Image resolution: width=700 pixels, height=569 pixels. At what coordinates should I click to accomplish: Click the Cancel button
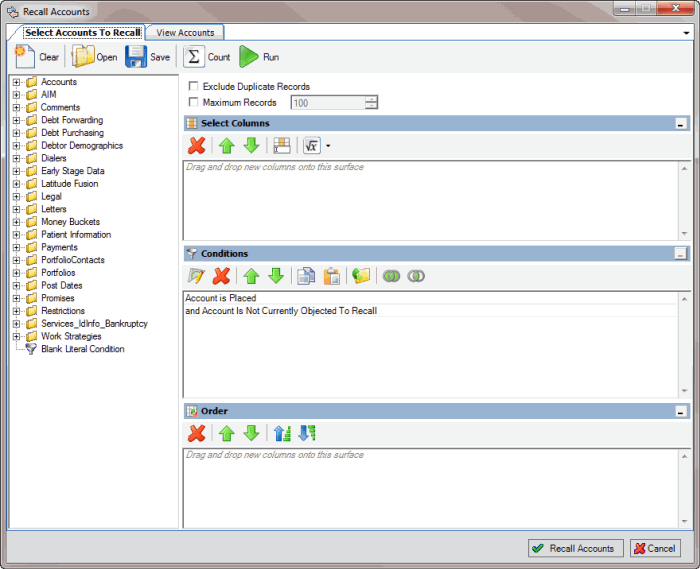(x=655, y=548)
